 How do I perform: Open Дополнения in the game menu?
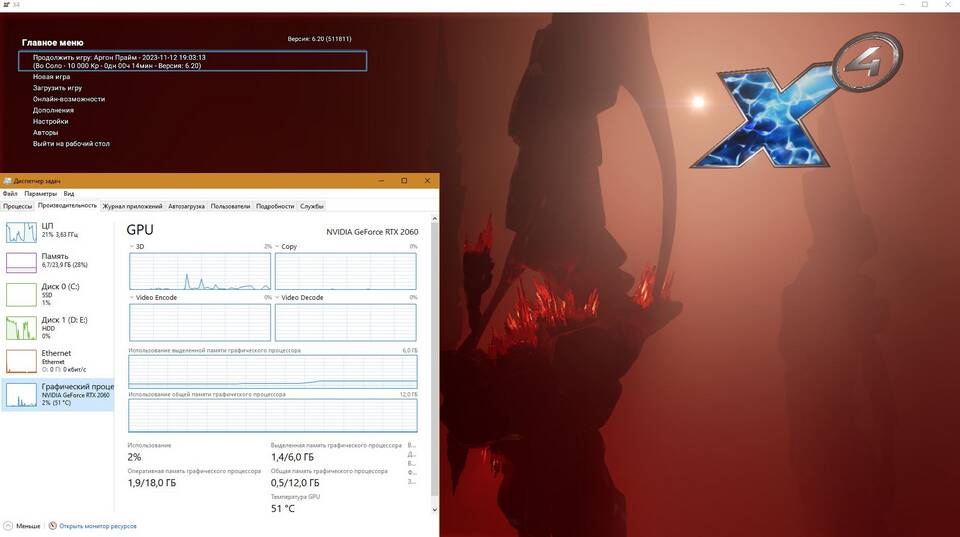(53, 110)
